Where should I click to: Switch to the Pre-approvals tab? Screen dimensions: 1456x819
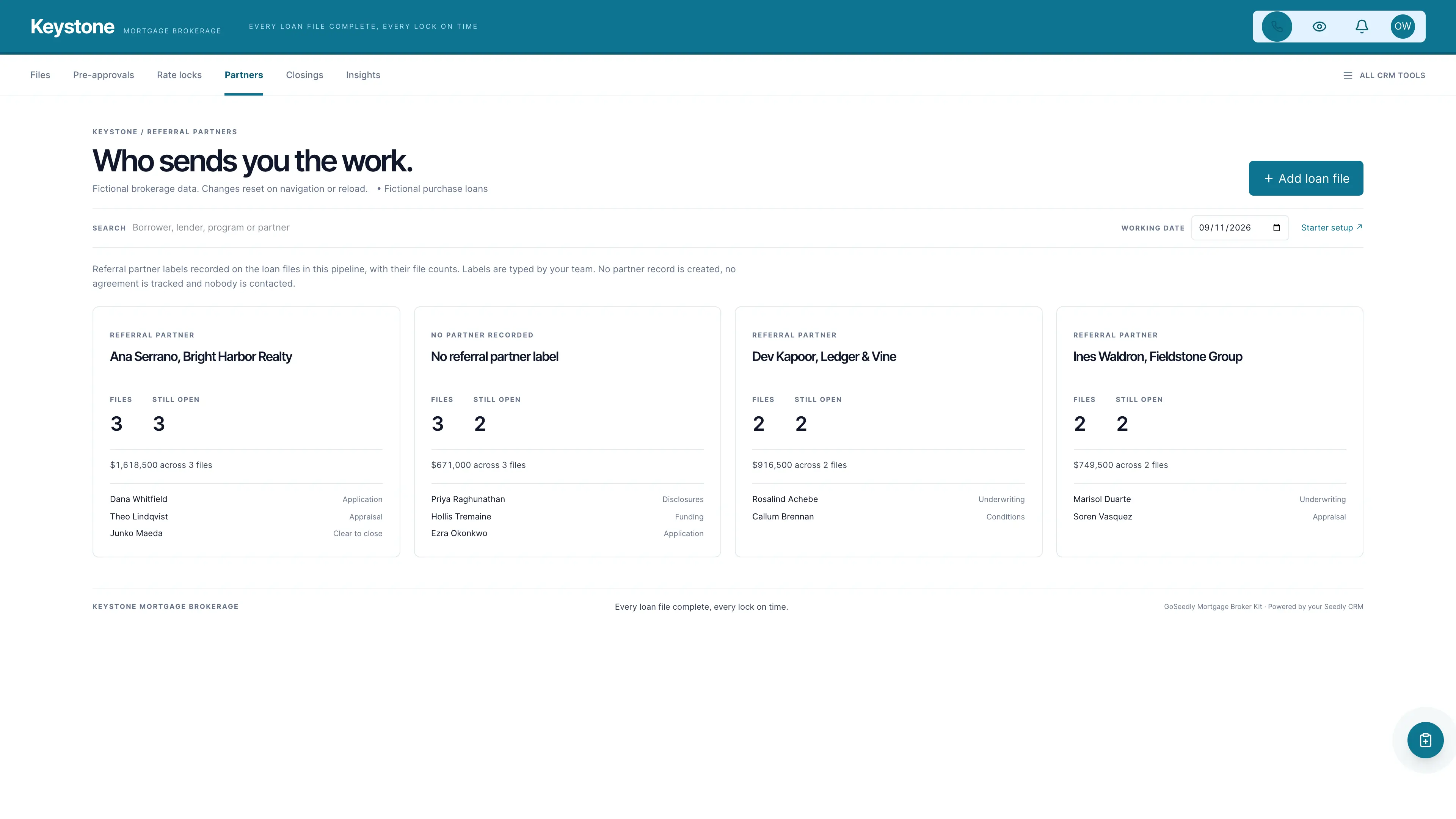click(104, 75)
